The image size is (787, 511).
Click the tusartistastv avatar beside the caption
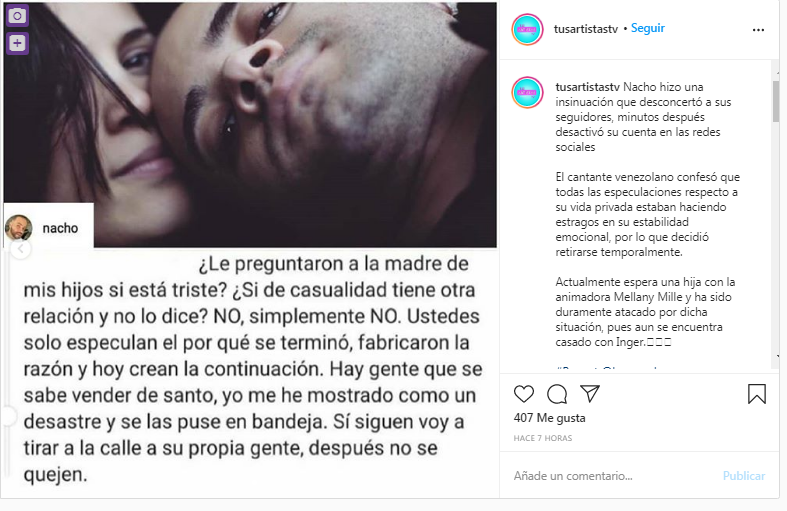(x=527, y=92)
